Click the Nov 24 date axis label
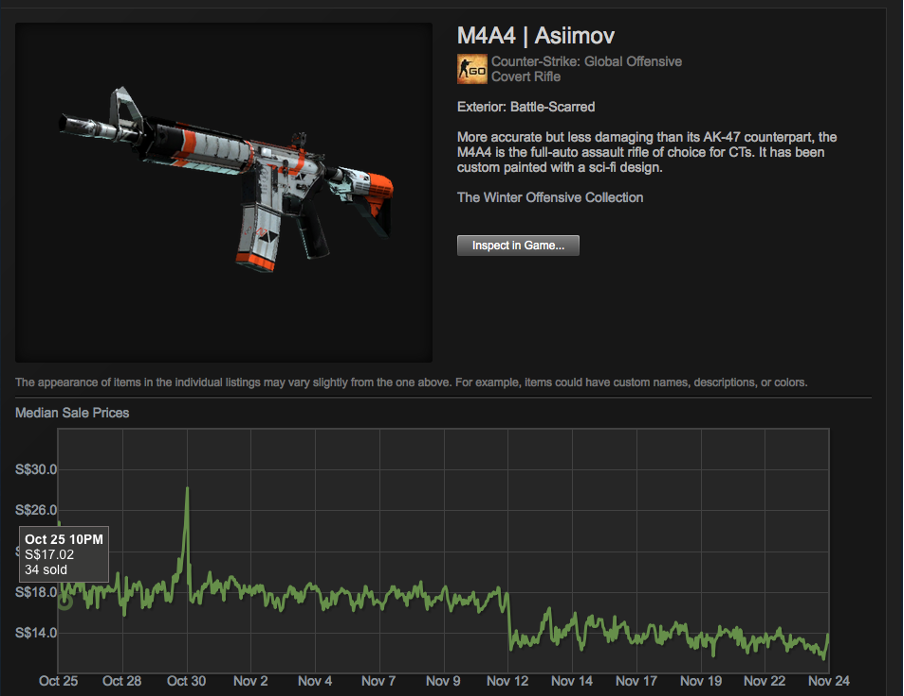 click(828, 681)
